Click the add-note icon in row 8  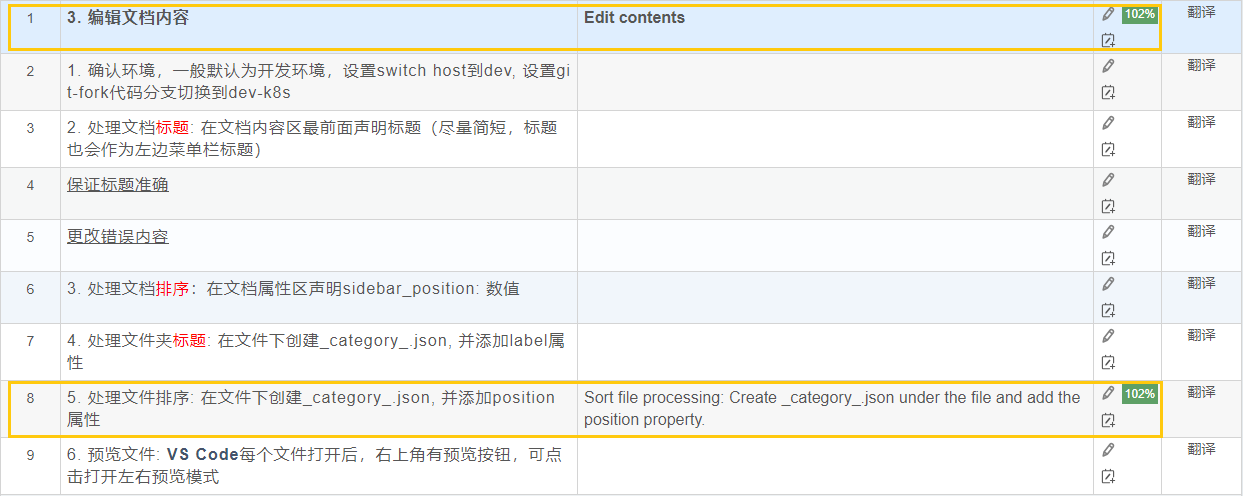pyautogui.click(x=1107, y=420)
